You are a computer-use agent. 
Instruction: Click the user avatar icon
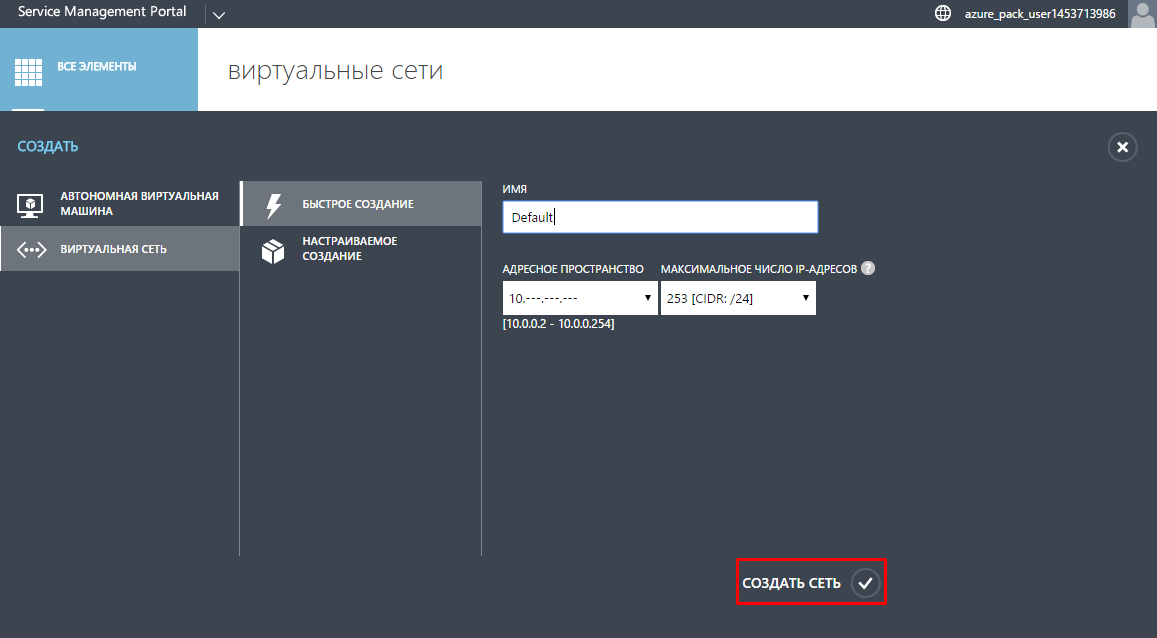click(x=1142, y=14)
